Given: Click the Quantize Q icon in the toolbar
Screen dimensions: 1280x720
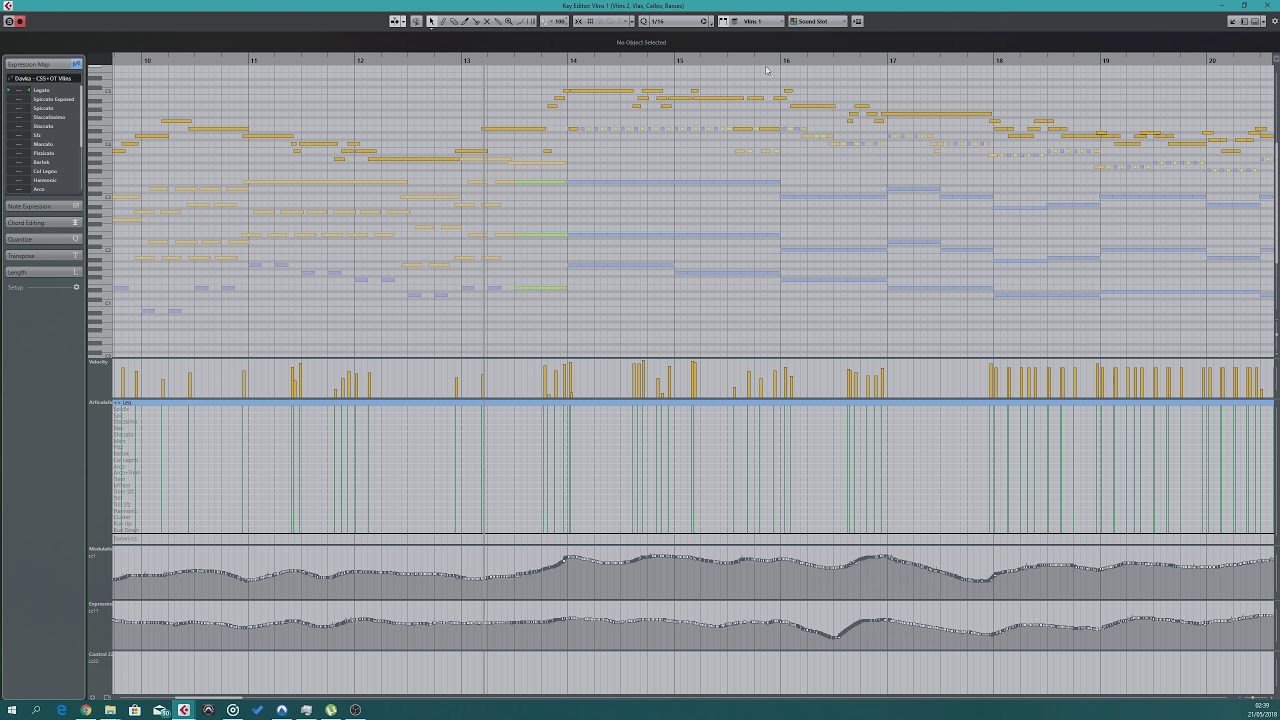Looking at the screenshot, I should tap(644, 21).
